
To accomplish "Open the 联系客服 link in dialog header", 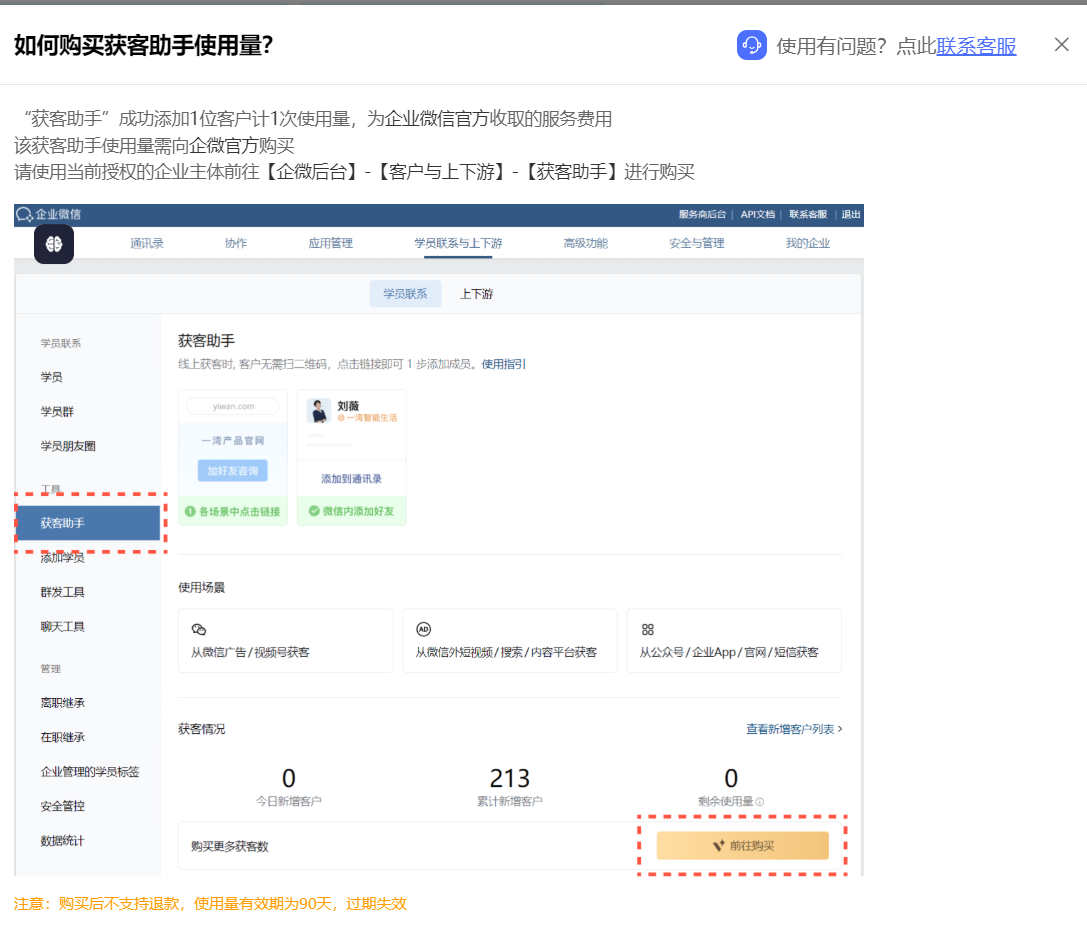I will (976, 46).
